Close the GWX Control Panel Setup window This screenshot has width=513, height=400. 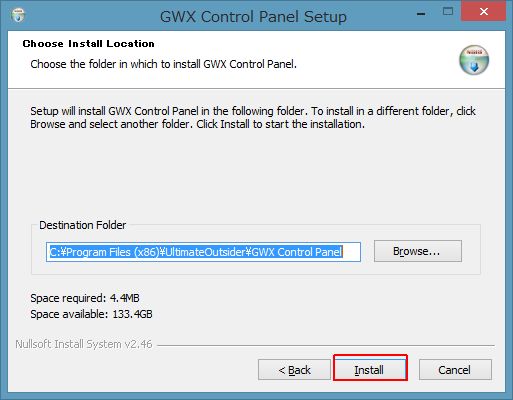pyautogui.click(x=483, y=11)
